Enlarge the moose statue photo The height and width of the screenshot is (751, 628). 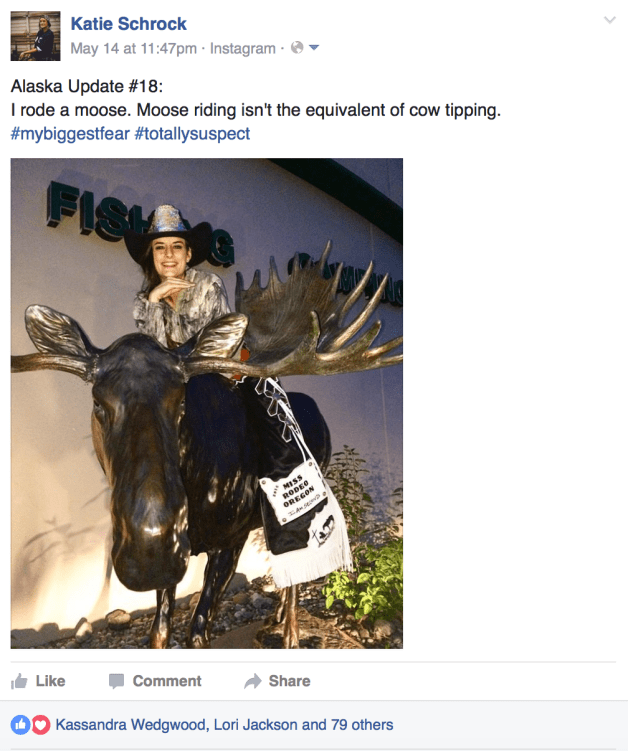coord(206,403)
